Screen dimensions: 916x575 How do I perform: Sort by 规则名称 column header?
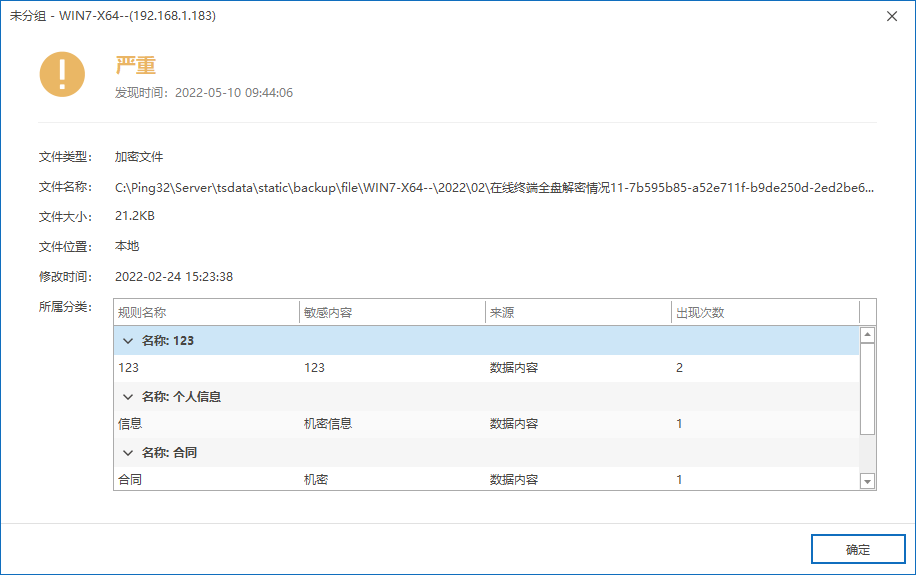pyautogui.click(x=206, y=313)
